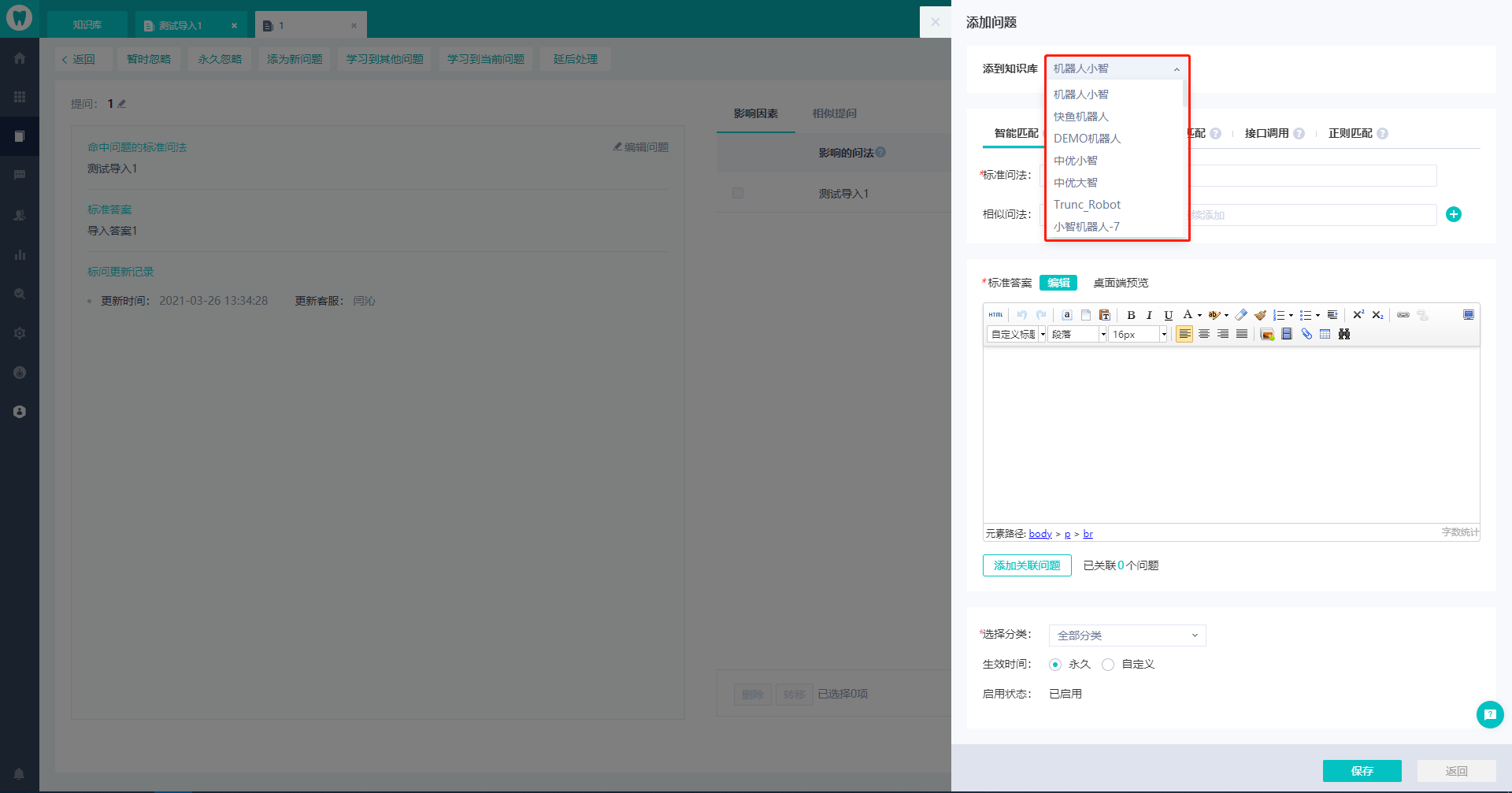Screen dimensions: 1512x793
Task: Insert an unordered bullet list
Action: point(1305,315)
